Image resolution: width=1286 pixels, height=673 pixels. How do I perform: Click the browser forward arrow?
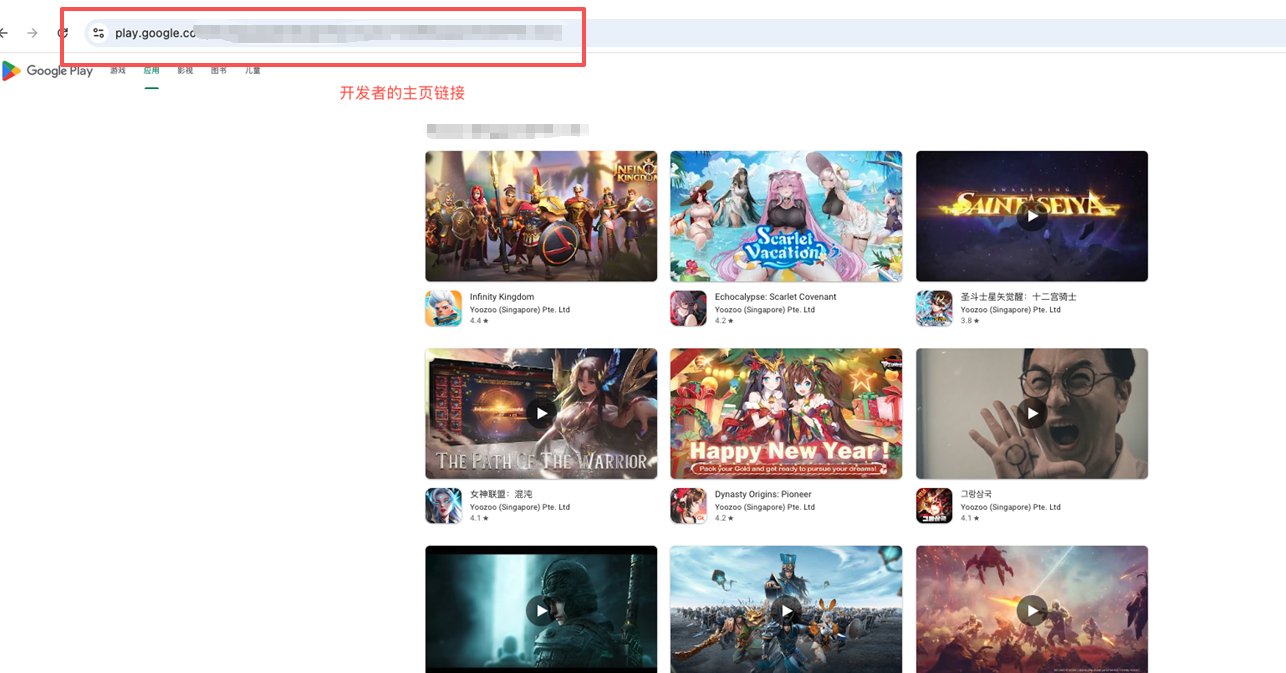(x=33, y=33)
